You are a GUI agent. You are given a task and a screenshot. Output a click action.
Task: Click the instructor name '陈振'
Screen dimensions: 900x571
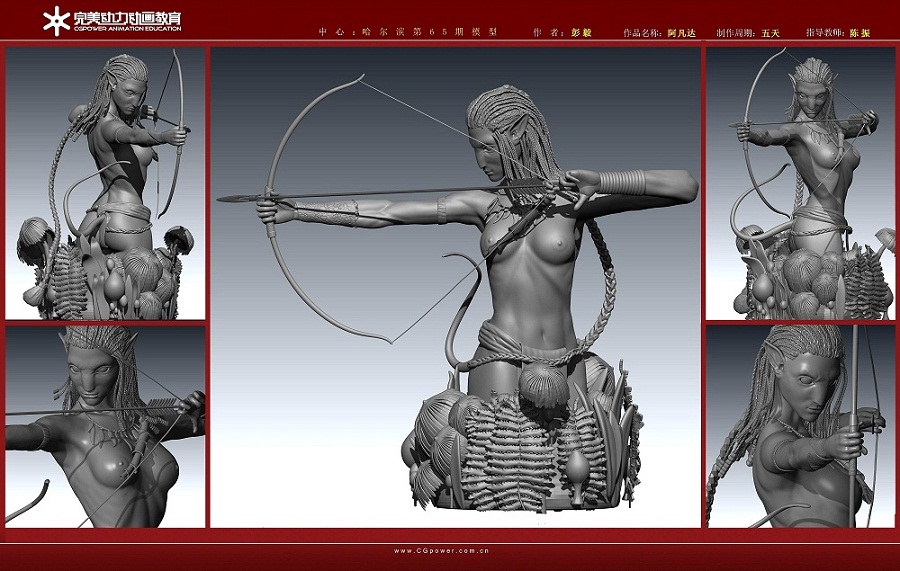coord(860,33)
